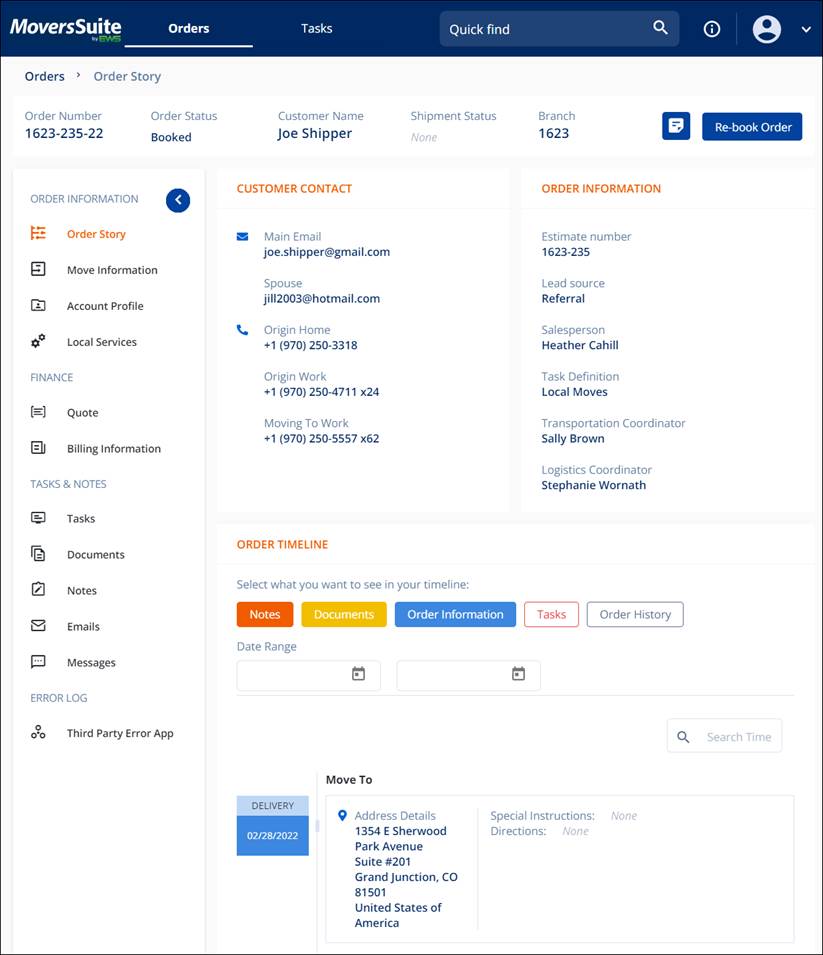The height and width of the screenshot is (955, 823).
Task: Open the start Date Range calendar picker
Action: (x=359, y=673)
